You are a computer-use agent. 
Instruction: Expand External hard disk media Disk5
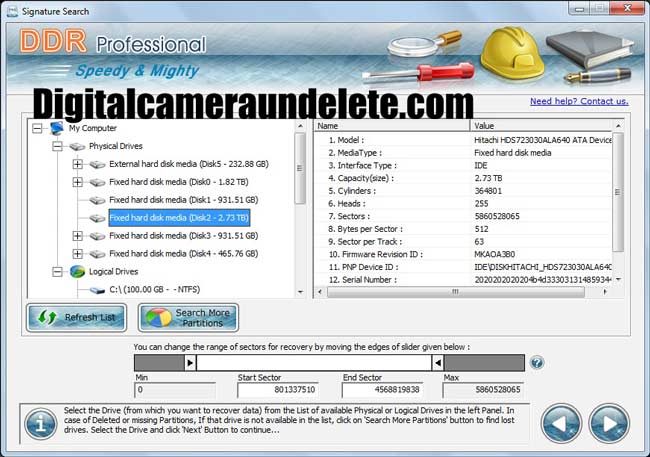(x=78, y=164)
